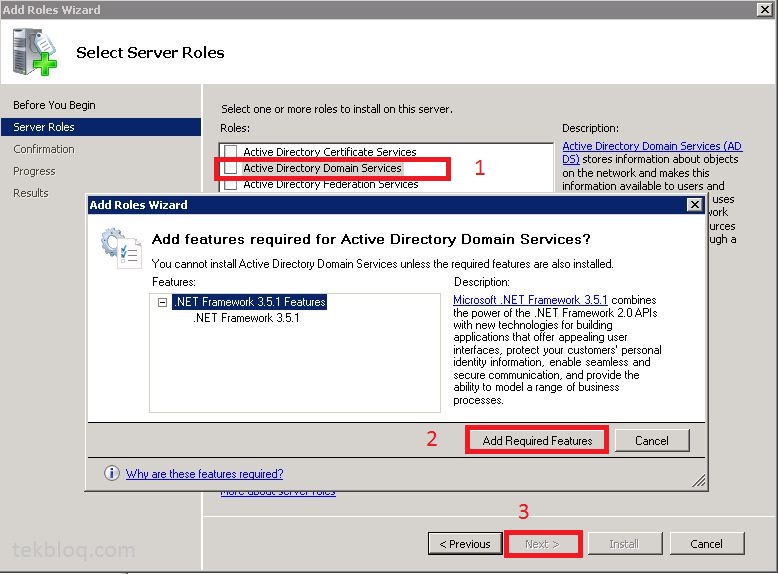Close the outer Add Roles Wizard window
The image size is (778, 574).
coord(765,9)
